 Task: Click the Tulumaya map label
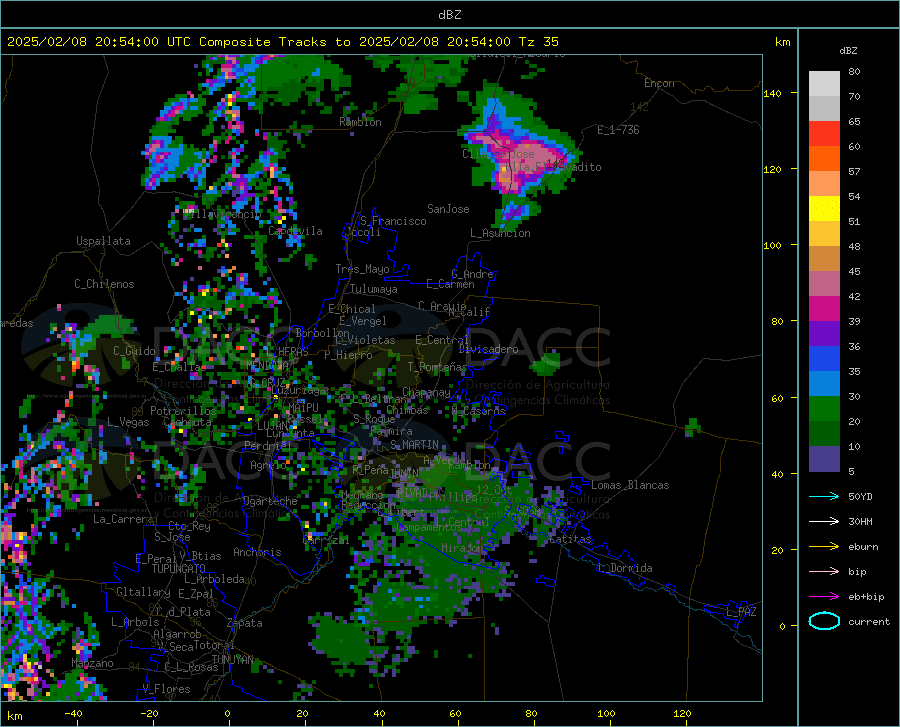pyautogui.click(x=373, y=289)
